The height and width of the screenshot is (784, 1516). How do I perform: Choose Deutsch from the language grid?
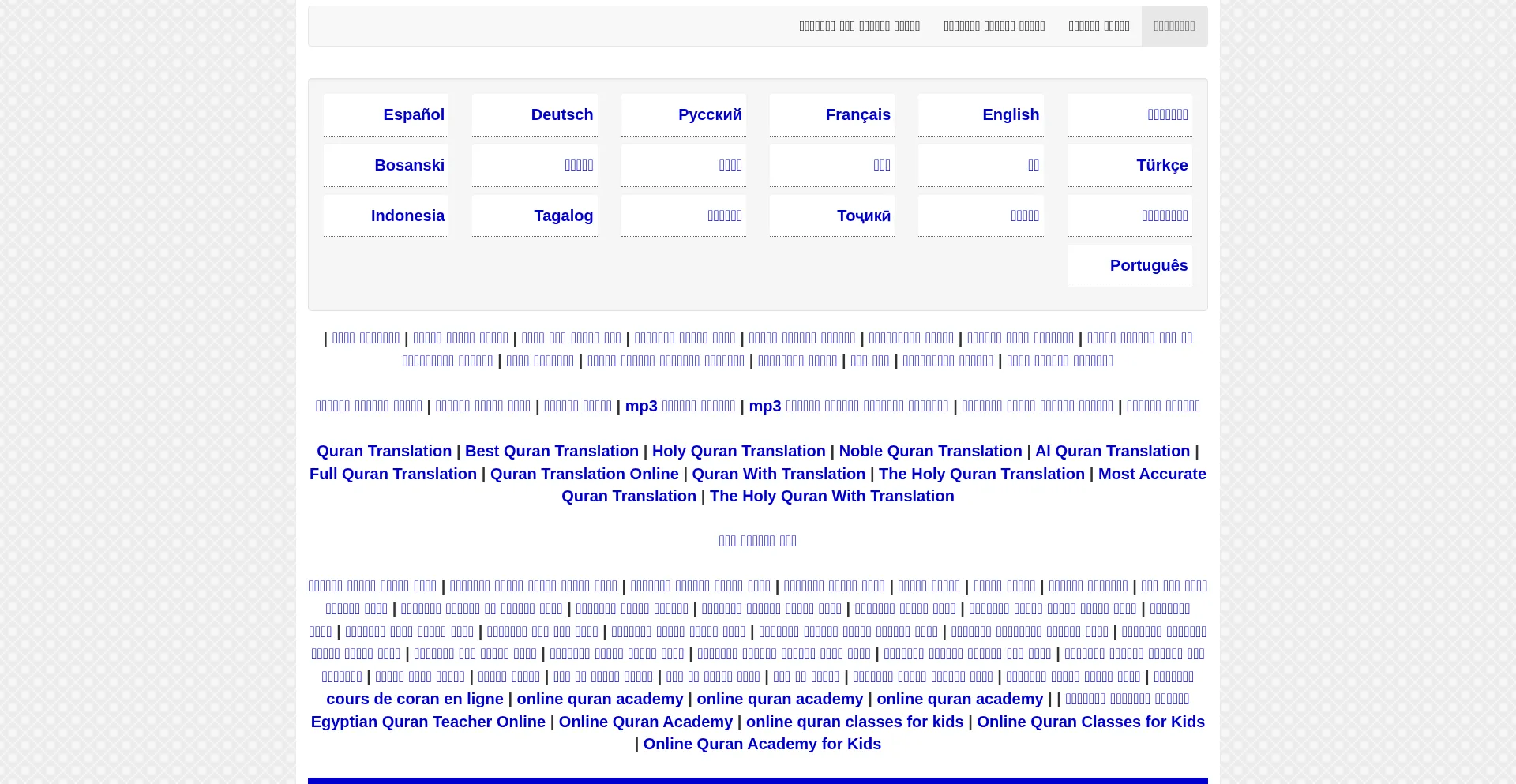(561, 114)
